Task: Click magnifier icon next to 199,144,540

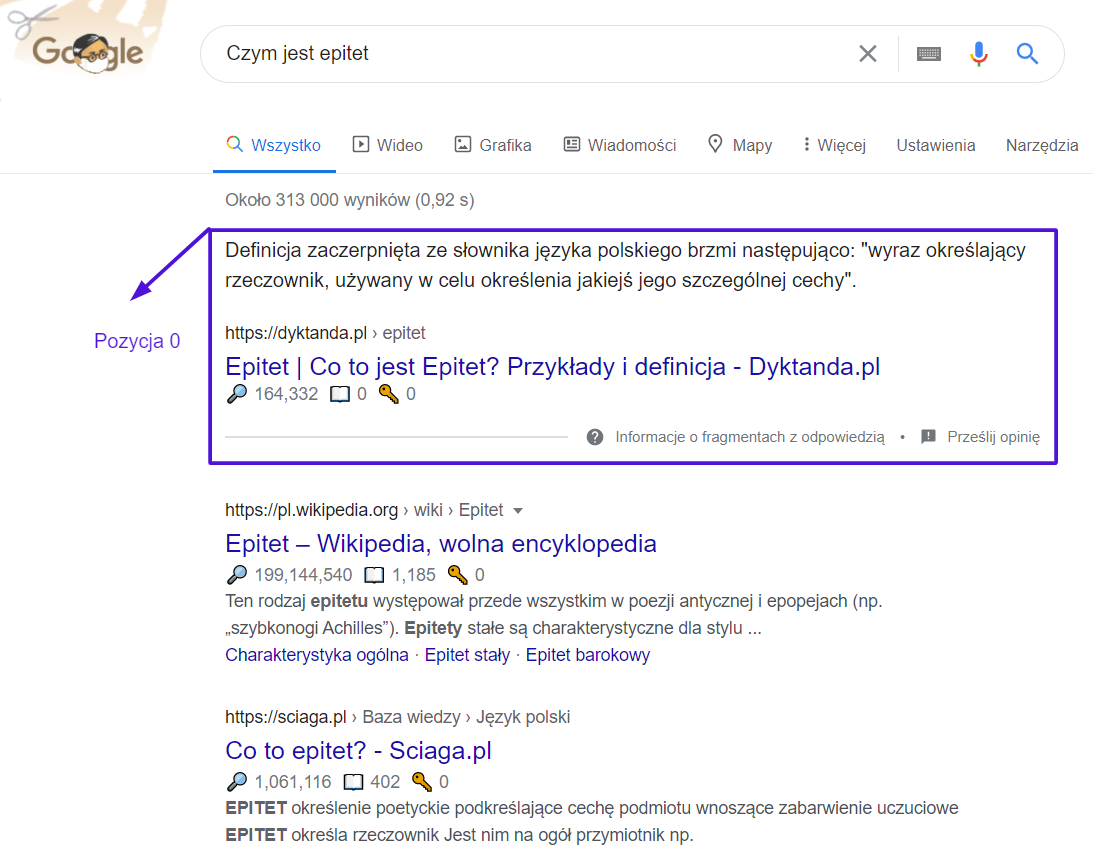Action: (x=237, y=575)
